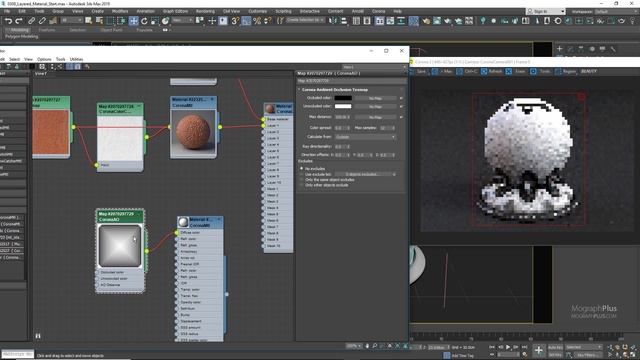The width and height of the screenshot is (640, 360).
Task: Toggle the Auto Key button
Action: pyautogui.click(x=555, y=347)
